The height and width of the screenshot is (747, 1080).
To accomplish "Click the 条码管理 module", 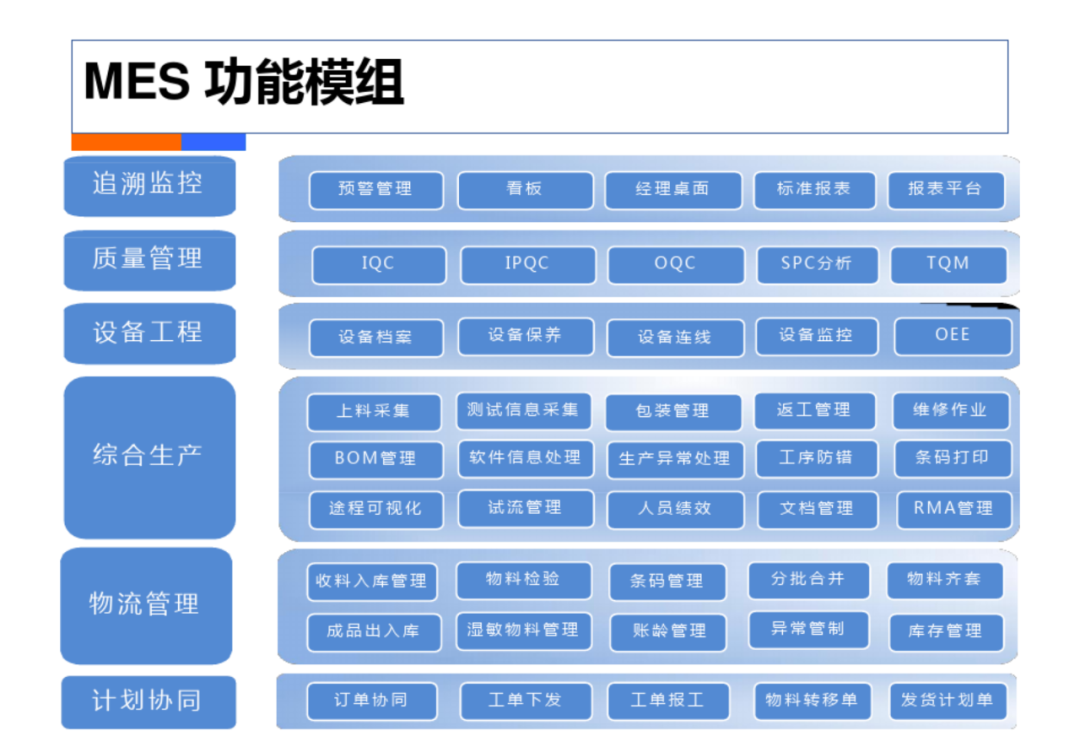I will (667, 582).
